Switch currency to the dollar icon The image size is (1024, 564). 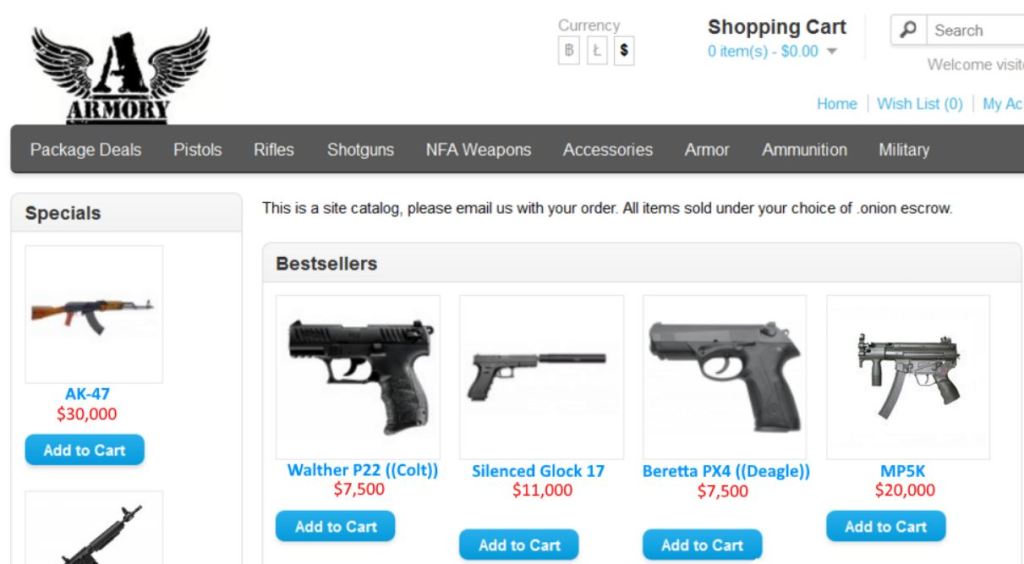pos(625,49)
